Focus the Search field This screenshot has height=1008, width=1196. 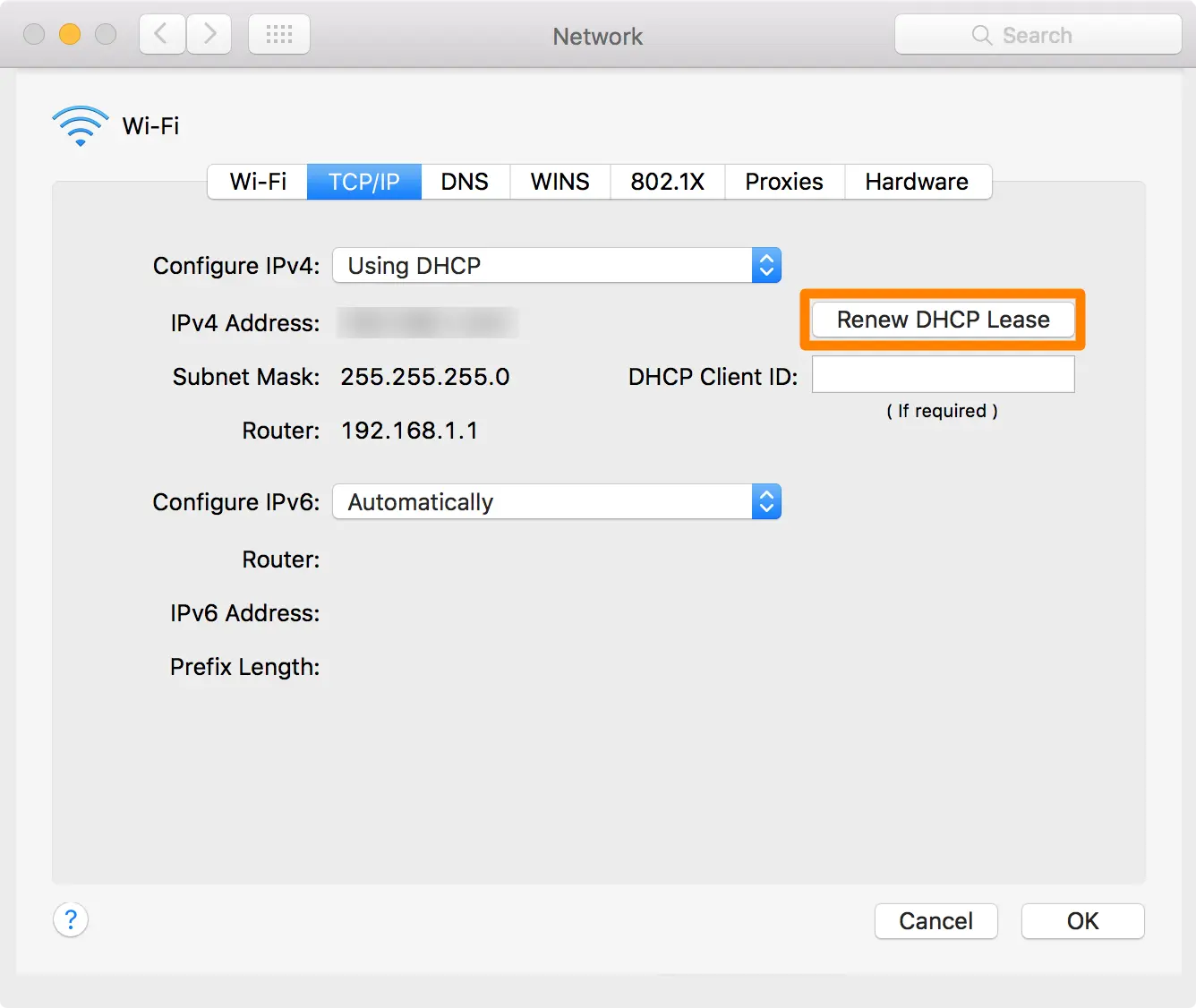pyautogui.click(x=1038, y=35)
